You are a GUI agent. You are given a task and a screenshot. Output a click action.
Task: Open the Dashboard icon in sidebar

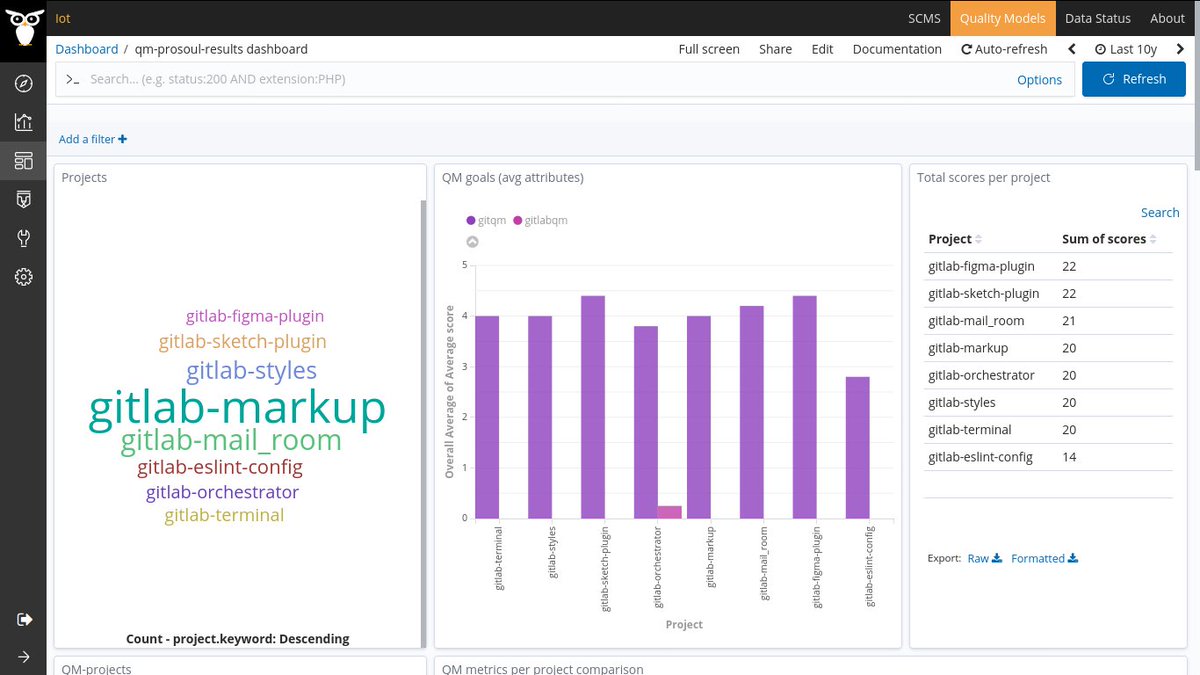pos(23,160)
